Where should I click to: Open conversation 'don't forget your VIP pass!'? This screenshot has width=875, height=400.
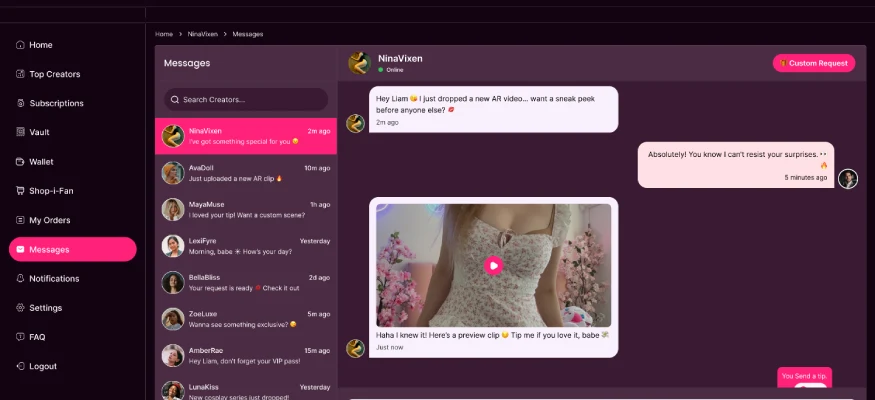[x=246, y=355]
